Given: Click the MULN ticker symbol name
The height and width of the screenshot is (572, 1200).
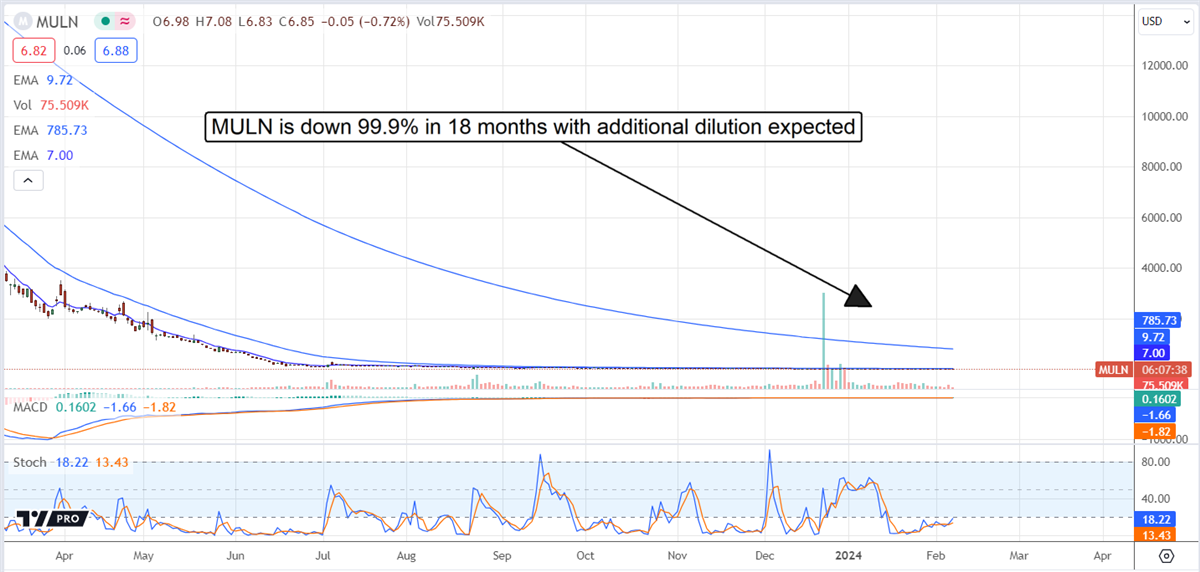Looking at the screenshot, I should click(59, 21).
